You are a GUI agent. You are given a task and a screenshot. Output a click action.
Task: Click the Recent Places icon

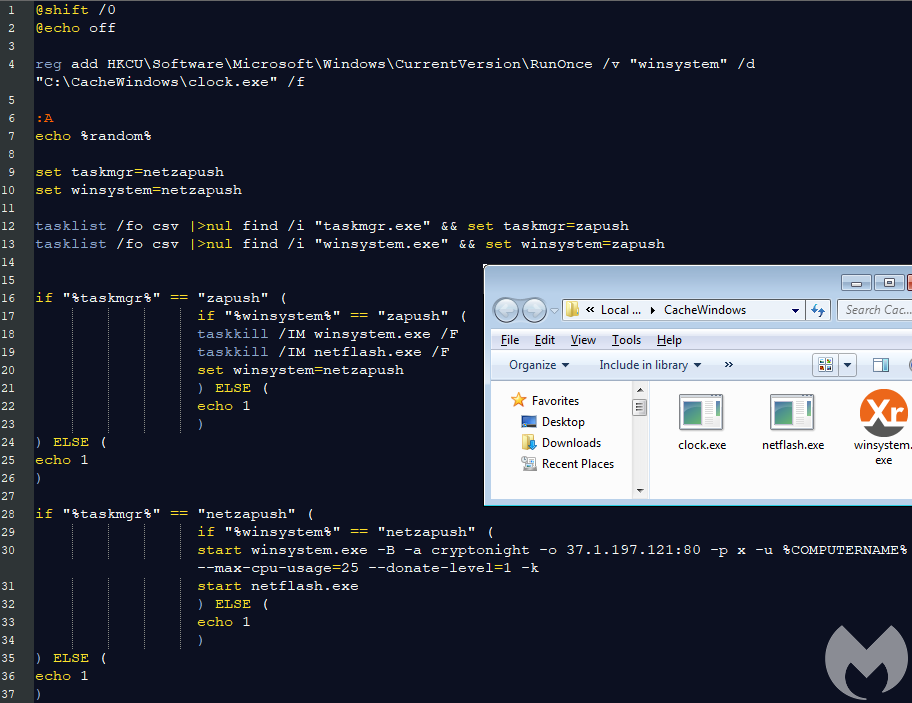[x=529, y=463]
